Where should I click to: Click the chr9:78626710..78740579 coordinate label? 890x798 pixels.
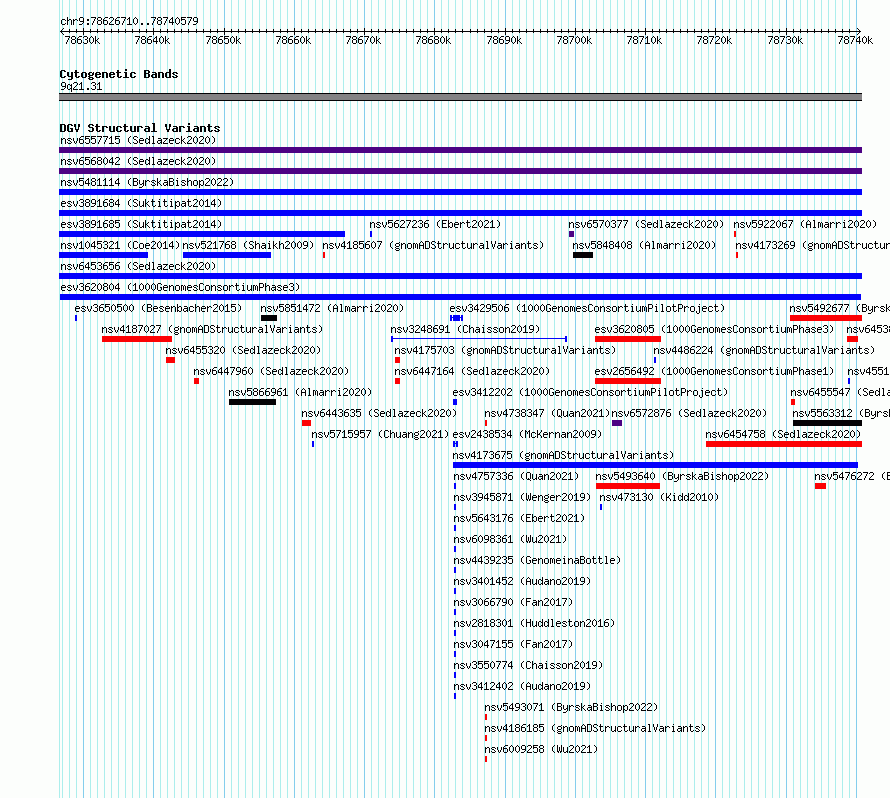[x=129, y=22]
